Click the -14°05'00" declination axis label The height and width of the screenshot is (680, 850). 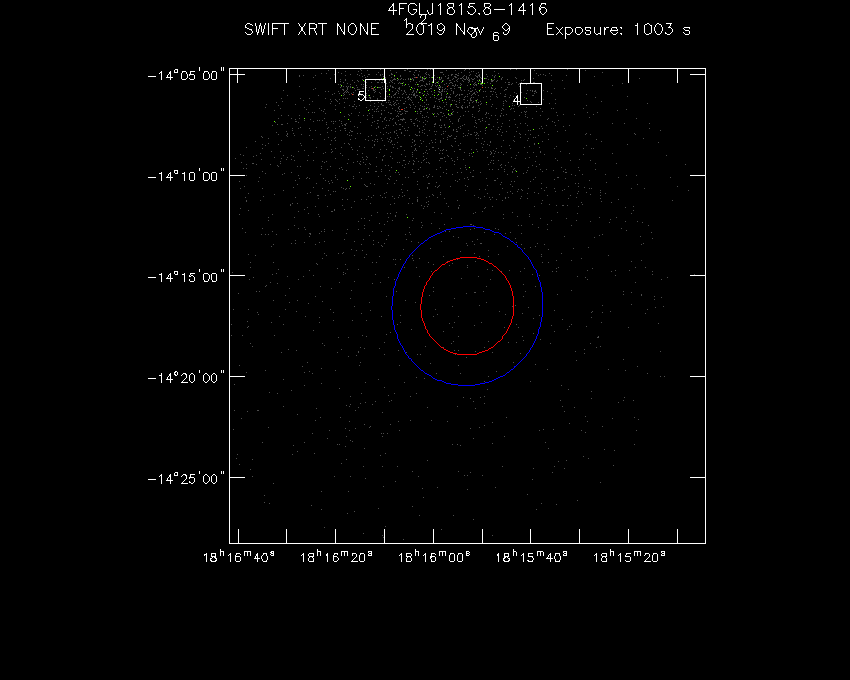pyautogui.click(x=186, y=75)
